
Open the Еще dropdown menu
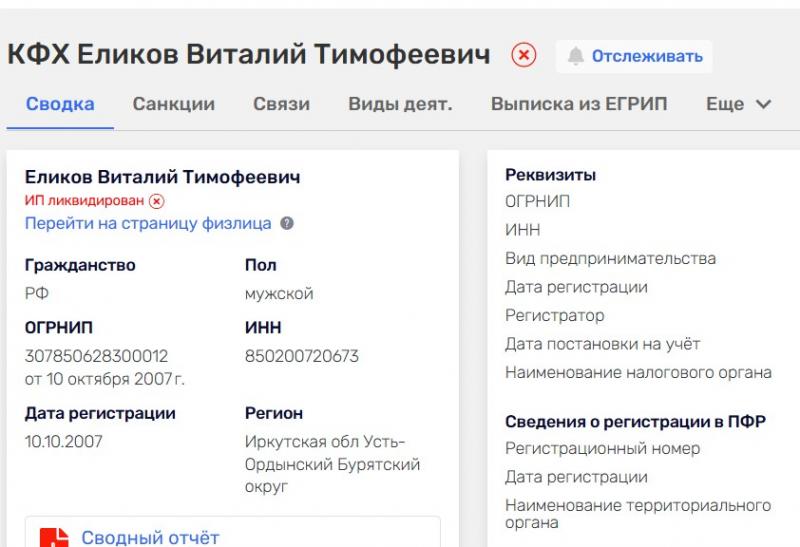pyautogui.click(x=738, y=104)
